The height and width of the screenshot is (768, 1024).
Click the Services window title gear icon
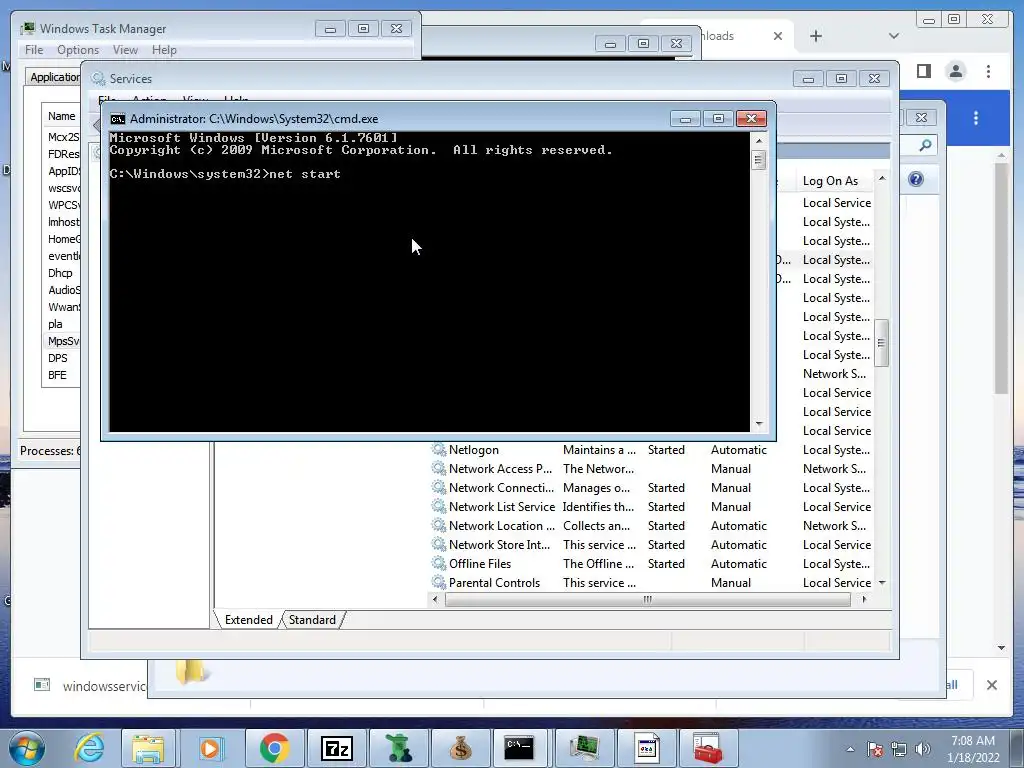coord(99,78)
